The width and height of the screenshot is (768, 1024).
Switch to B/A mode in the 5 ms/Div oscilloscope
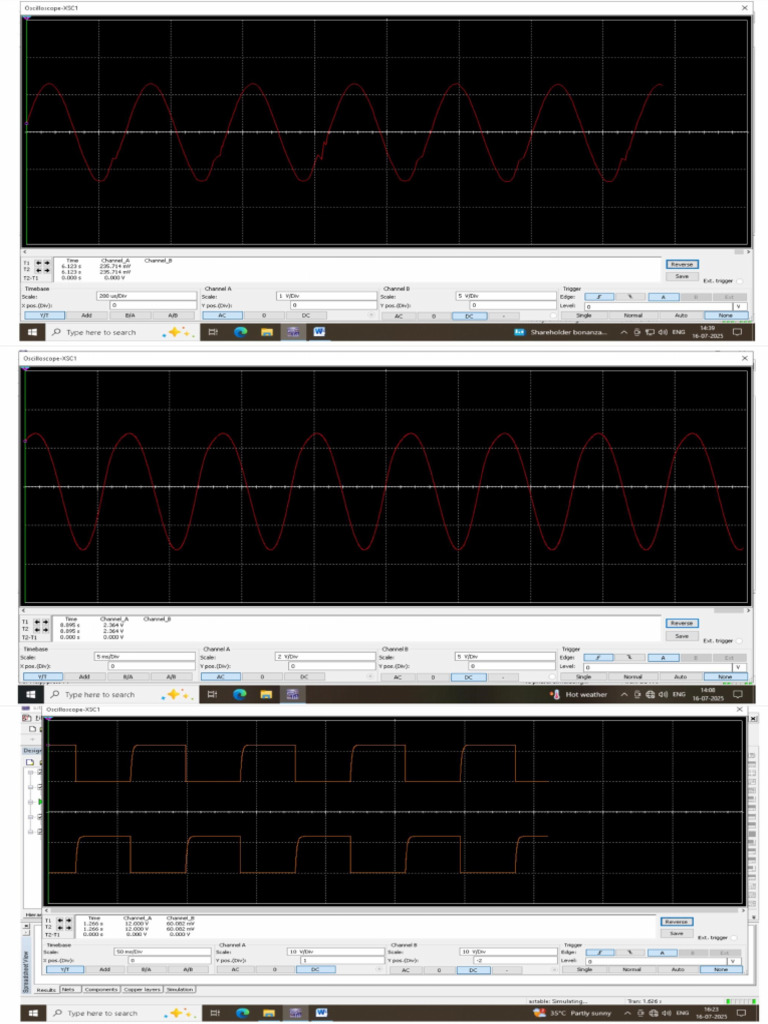[128, 677]
